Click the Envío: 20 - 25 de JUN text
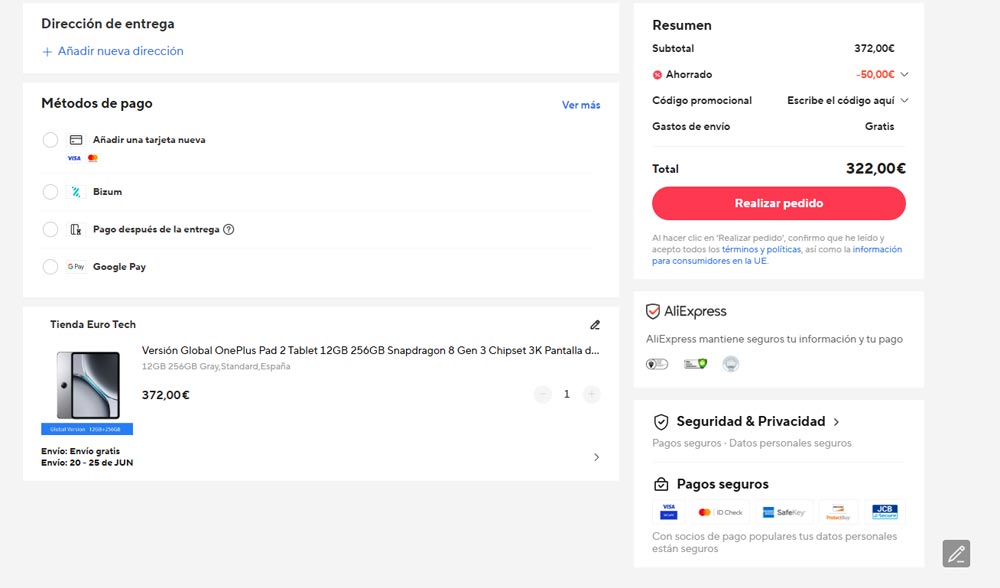This screenshot has width=1000, height=588. pyautogui.click(x=87, y=463)
